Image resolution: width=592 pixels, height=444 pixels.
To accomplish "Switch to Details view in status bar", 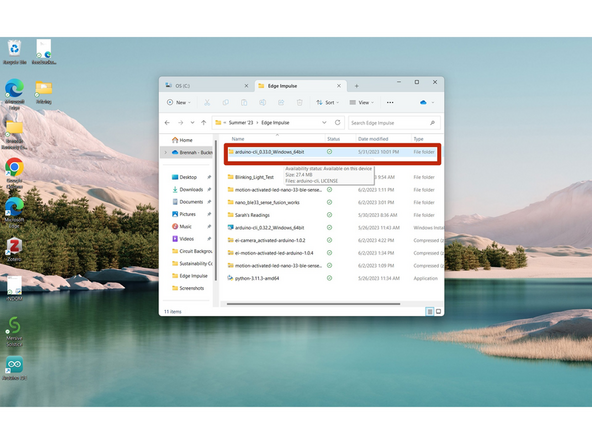I will pyautogui.click(x=429, y=311).
